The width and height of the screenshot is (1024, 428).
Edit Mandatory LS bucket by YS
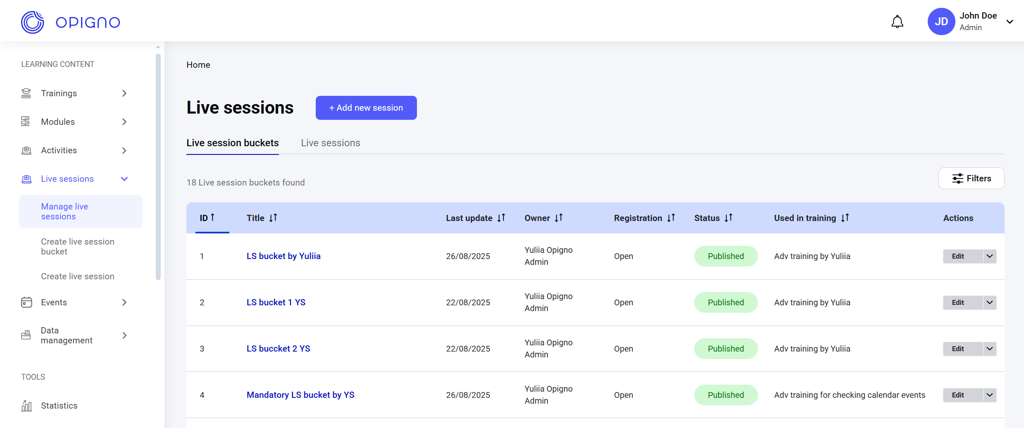pos(963,395)
